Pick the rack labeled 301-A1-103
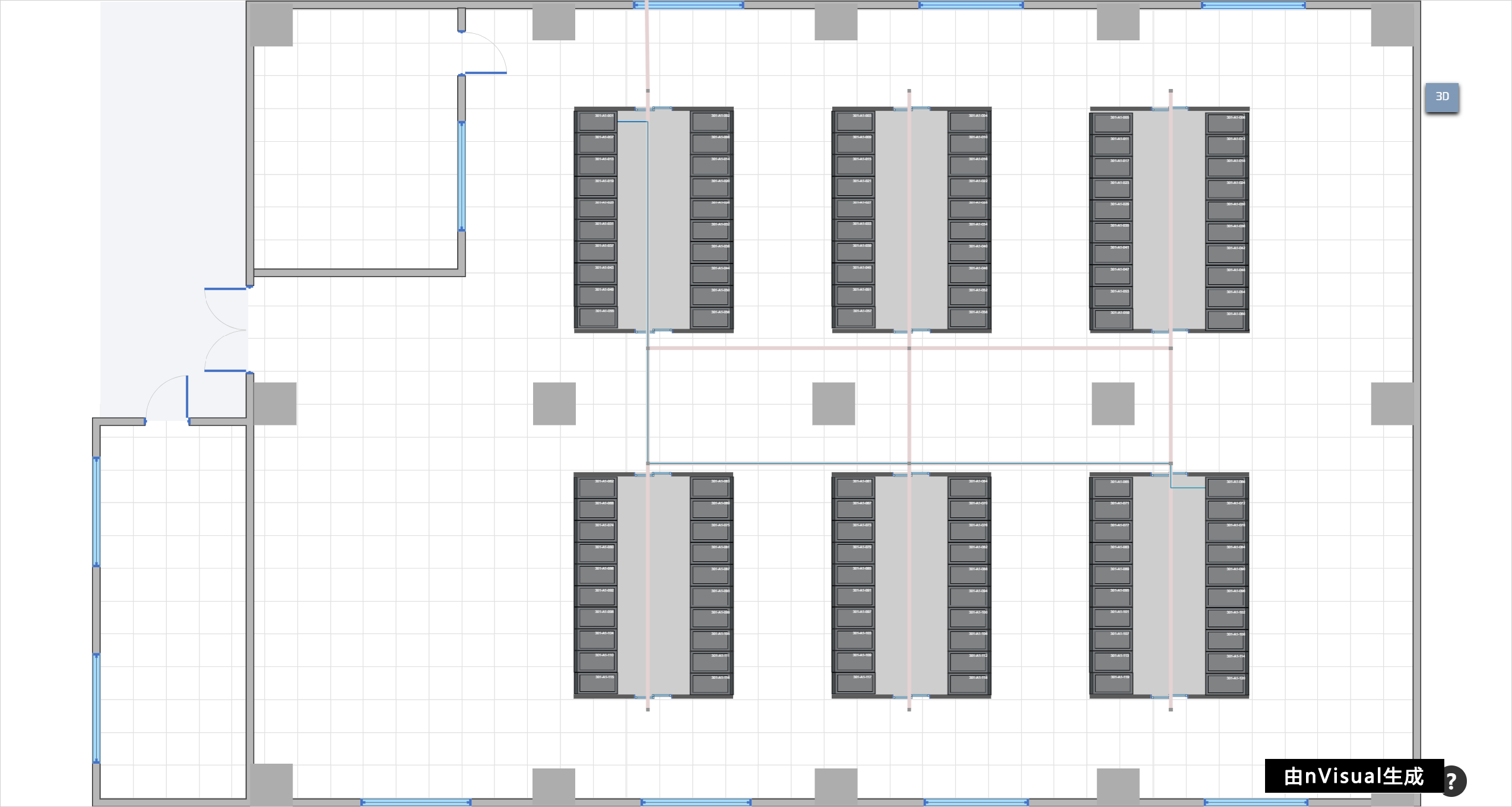The width and height of the screenshot is (1512, 807). [855, 640]
